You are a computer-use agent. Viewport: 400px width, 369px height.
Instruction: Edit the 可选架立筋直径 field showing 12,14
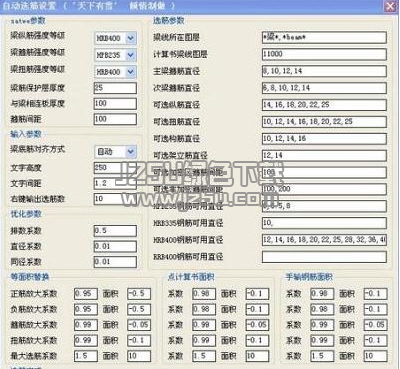(324, 156)
